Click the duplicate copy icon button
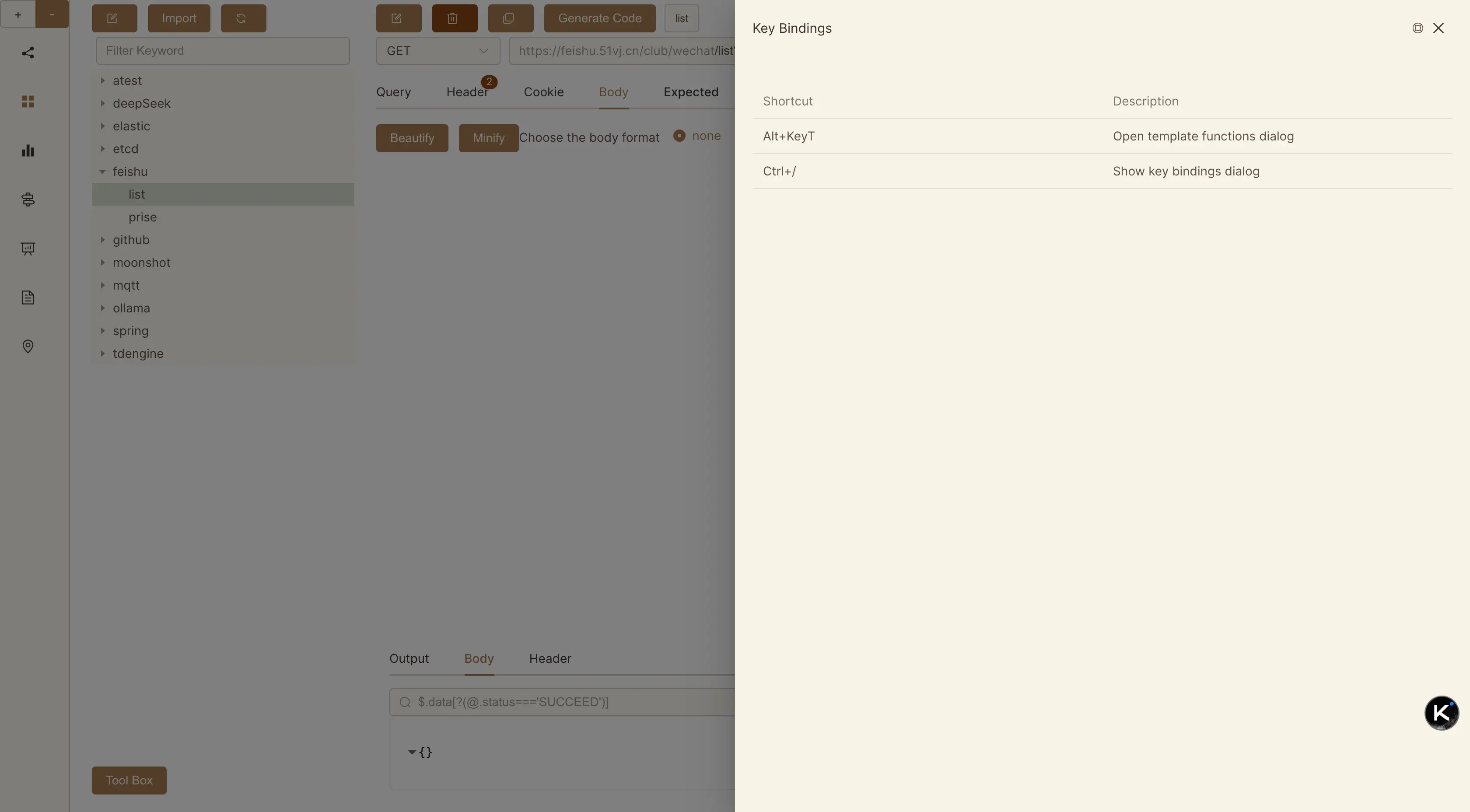This screenshot has width=1470, height=812. (510, 18)
